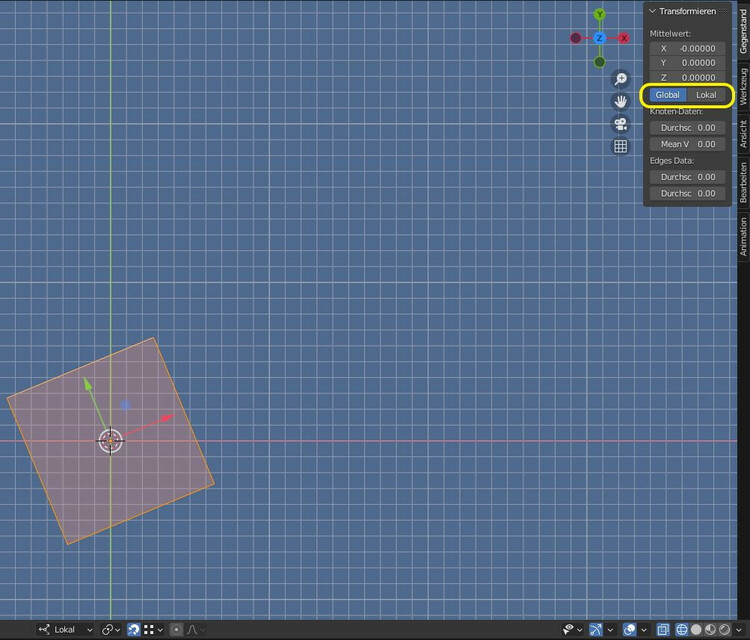
Task: Select the rendered shading sphere icon
Action: click(x=725, y=630)
